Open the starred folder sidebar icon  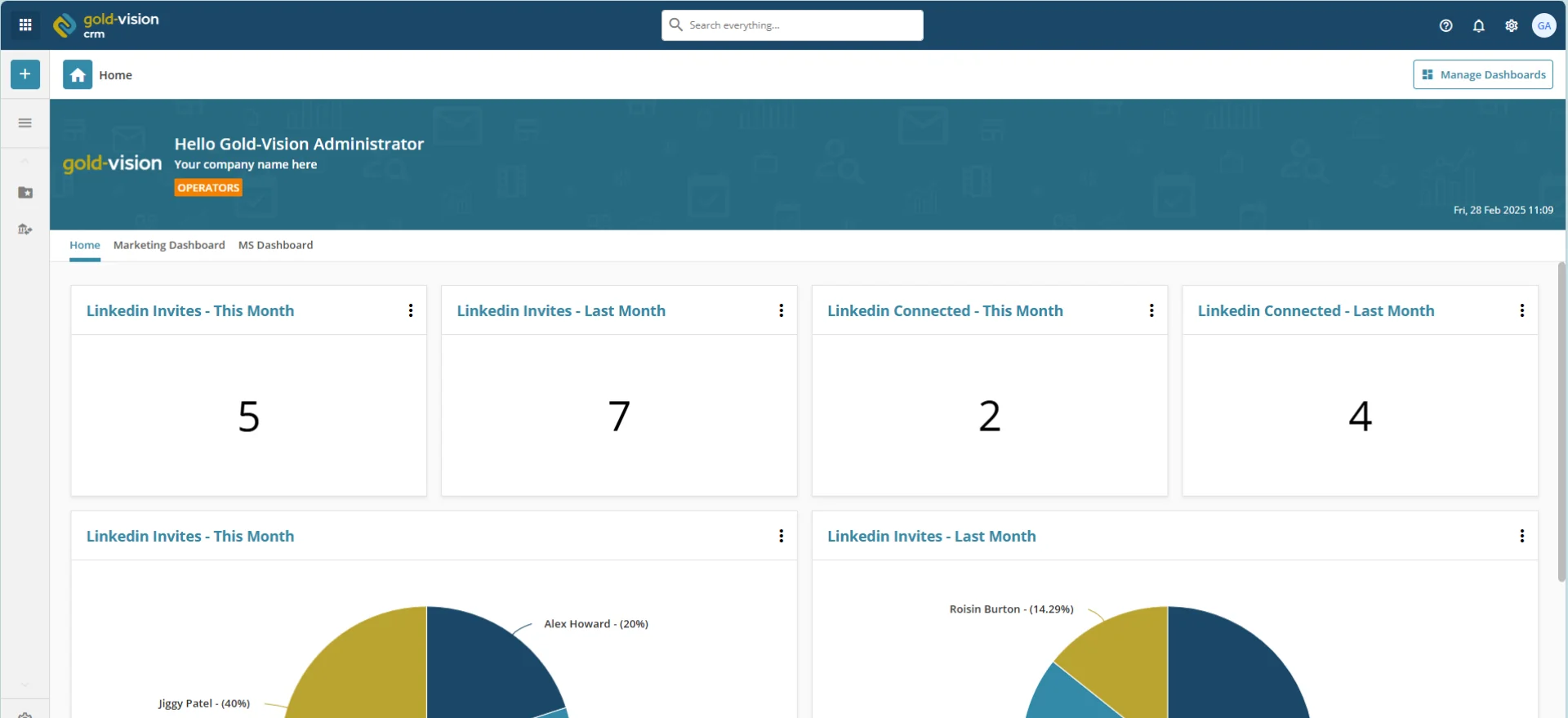(x=25, y=193)
